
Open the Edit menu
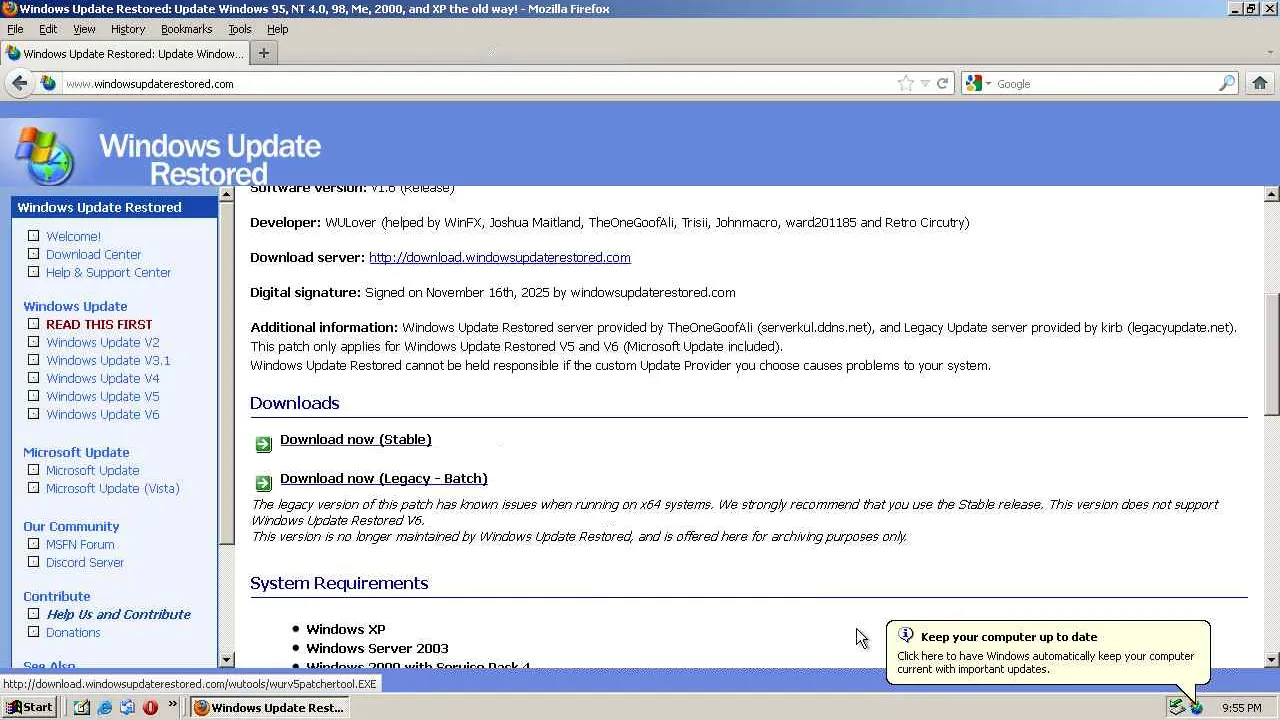point(48,29)
